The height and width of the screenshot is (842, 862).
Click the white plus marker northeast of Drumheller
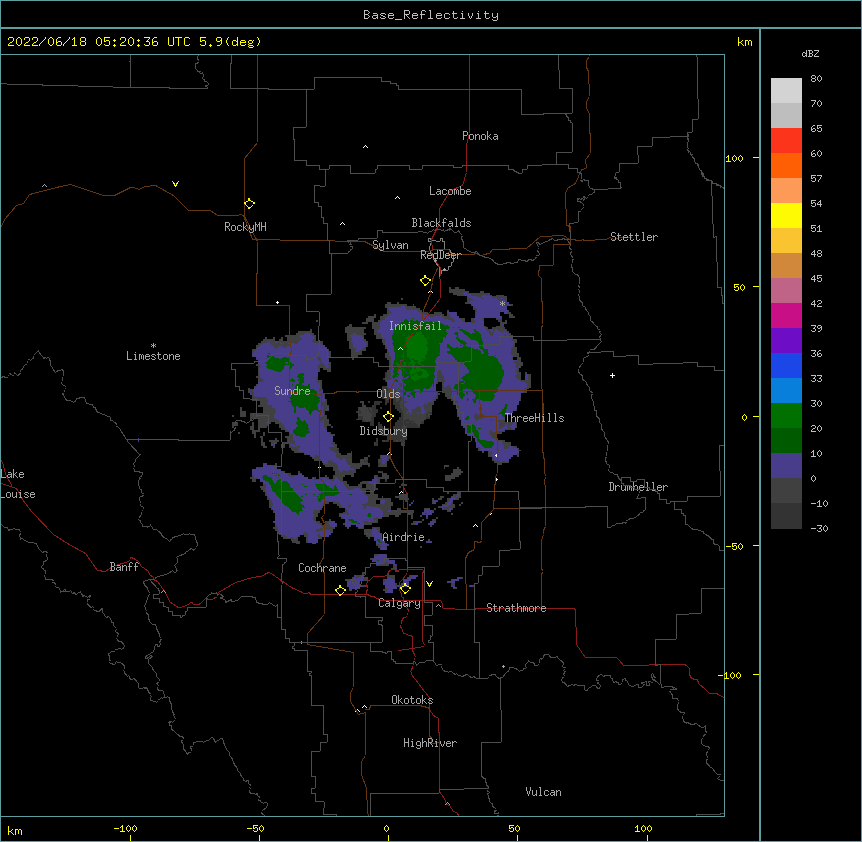click(x=612, y=375)
